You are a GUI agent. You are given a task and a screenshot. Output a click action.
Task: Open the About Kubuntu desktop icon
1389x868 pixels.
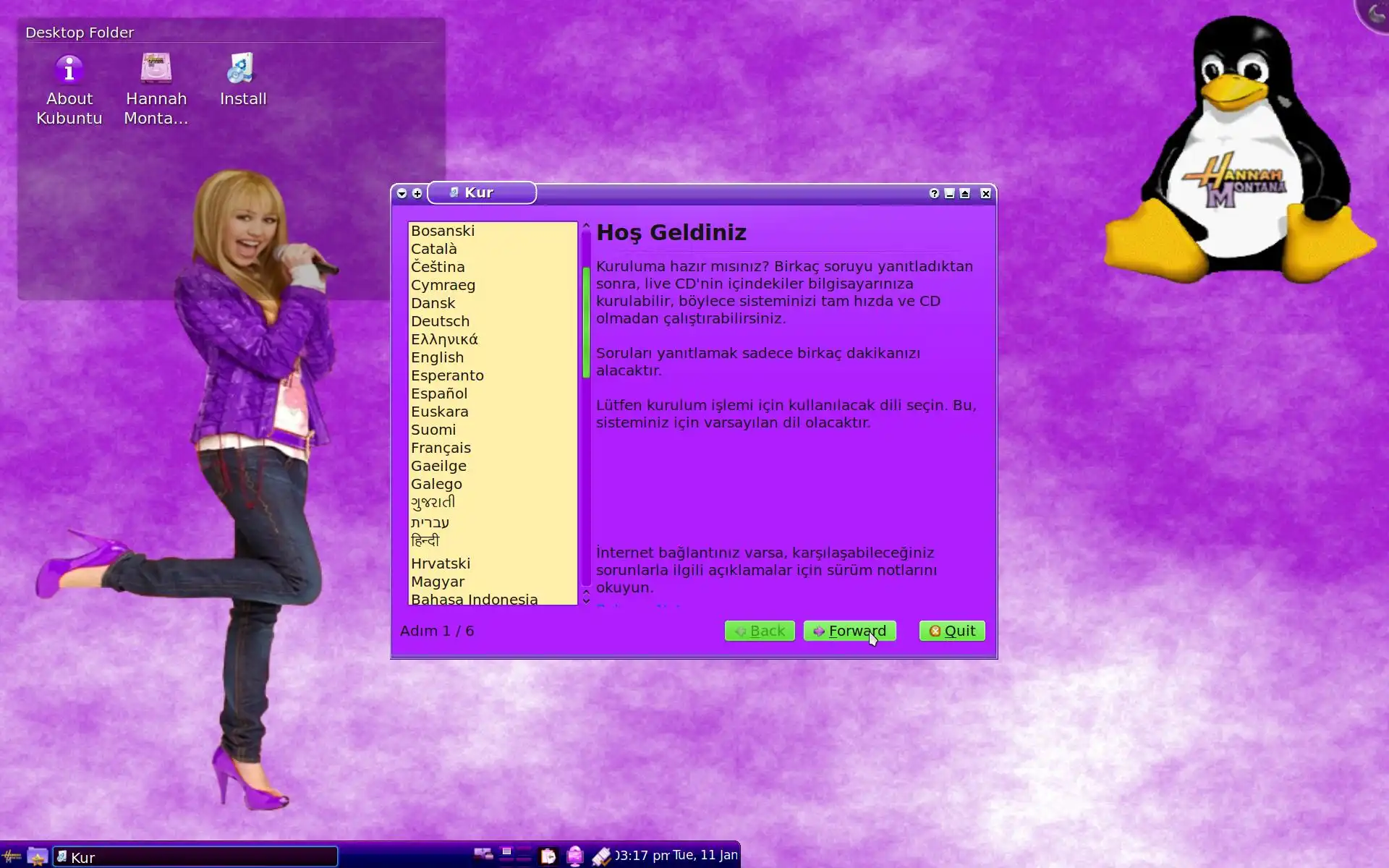[69, 71]
